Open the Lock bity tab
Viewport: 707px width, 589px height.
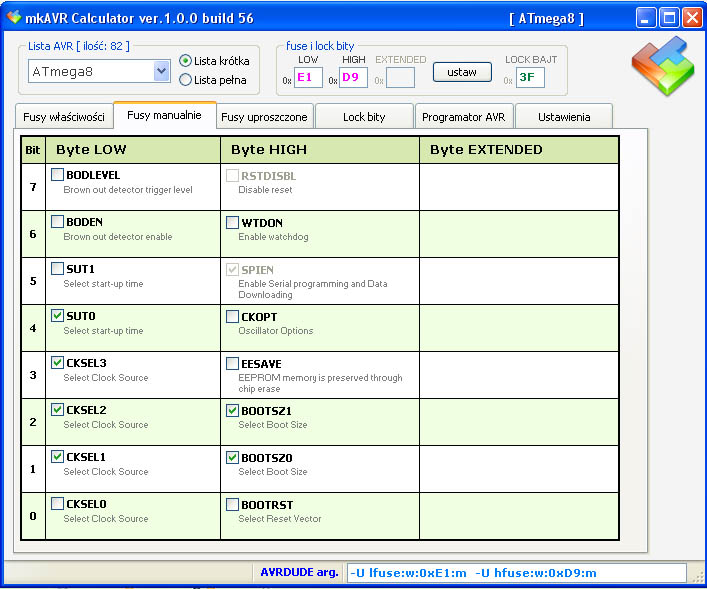[364, 117]
